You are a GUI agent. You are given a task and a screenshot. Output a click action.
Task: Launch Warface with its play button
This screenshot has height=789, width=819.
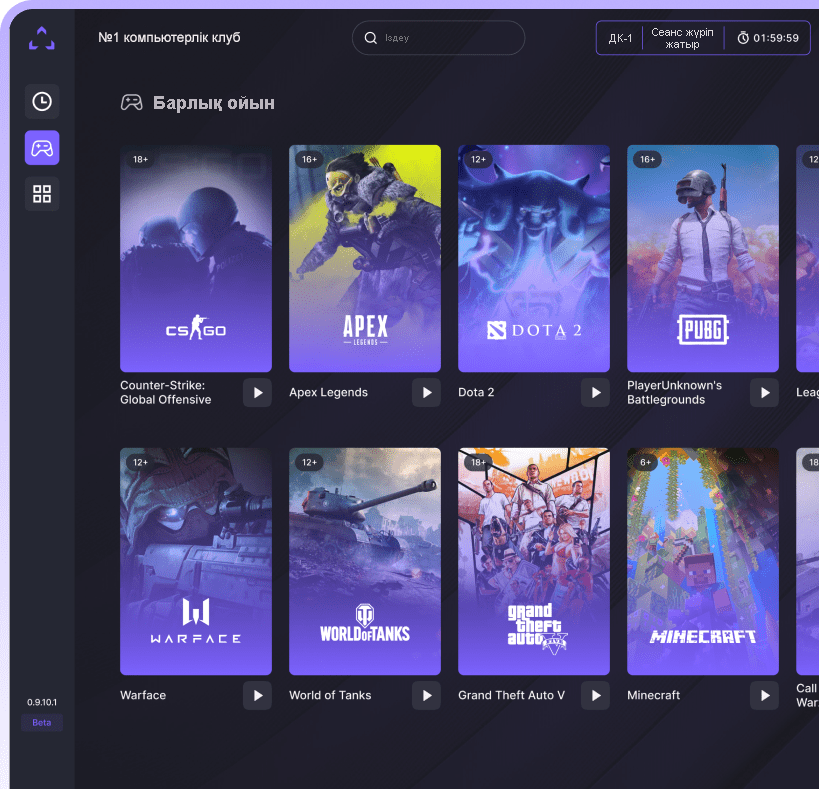point(258,696)
